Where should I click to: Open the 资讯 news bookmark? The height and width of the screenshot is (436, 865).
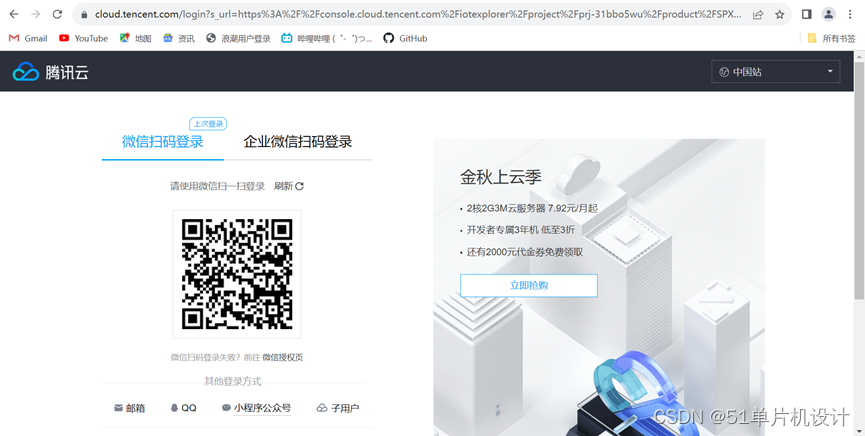pyautogui.click(x=179, y=39)
